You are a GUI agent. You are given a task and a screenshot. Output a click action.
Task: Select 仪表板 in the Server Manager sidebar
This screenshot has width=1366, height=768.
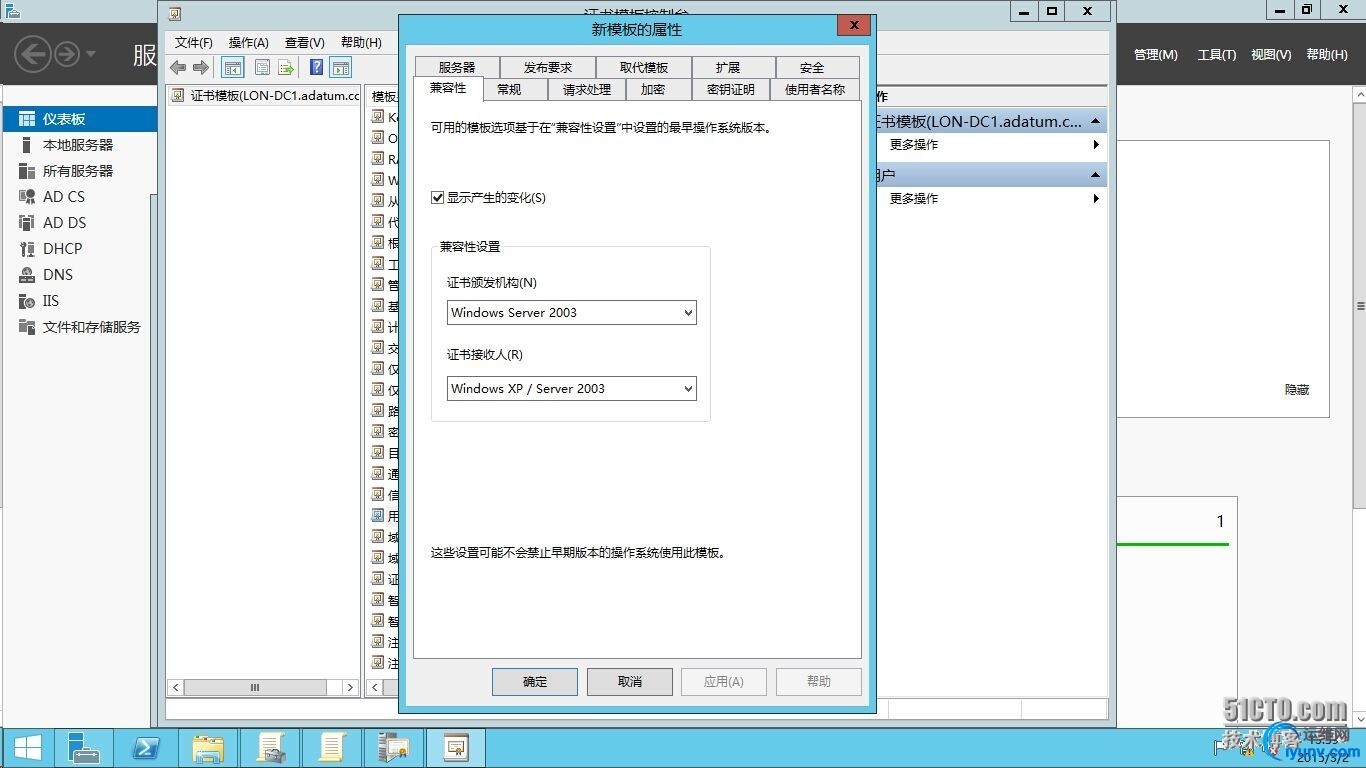(x=78, y=119)
